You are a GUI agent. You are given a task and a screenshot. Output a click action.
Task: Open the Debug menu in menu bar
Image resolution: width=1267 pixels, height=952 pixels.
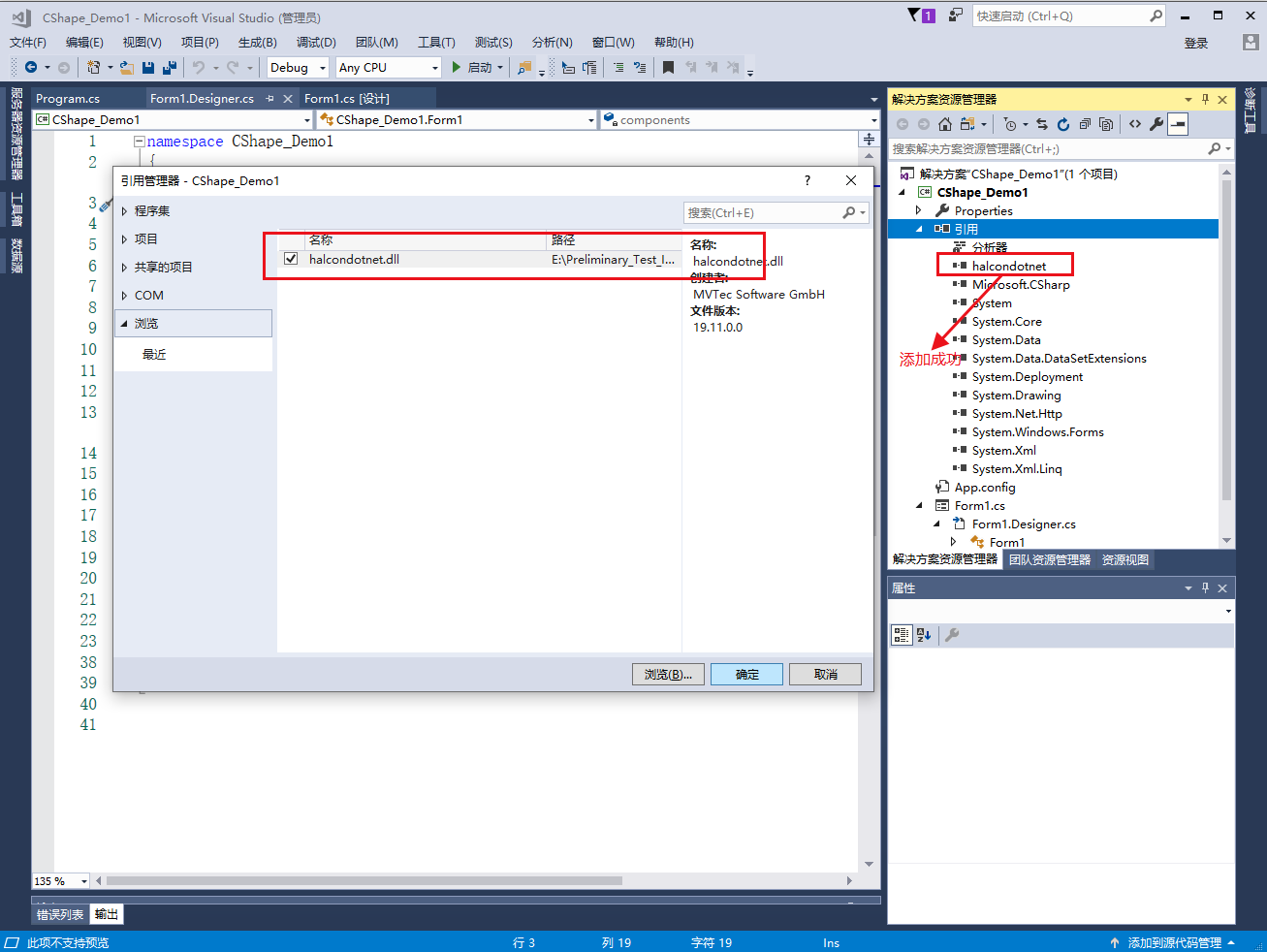(316, 42)
